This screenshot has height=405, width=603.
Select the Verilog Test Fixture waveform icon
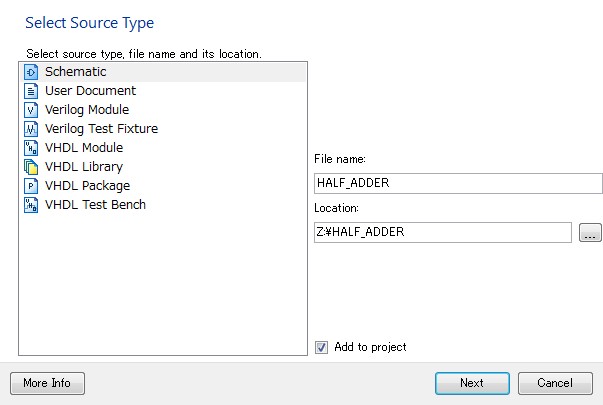pos(31,129)
